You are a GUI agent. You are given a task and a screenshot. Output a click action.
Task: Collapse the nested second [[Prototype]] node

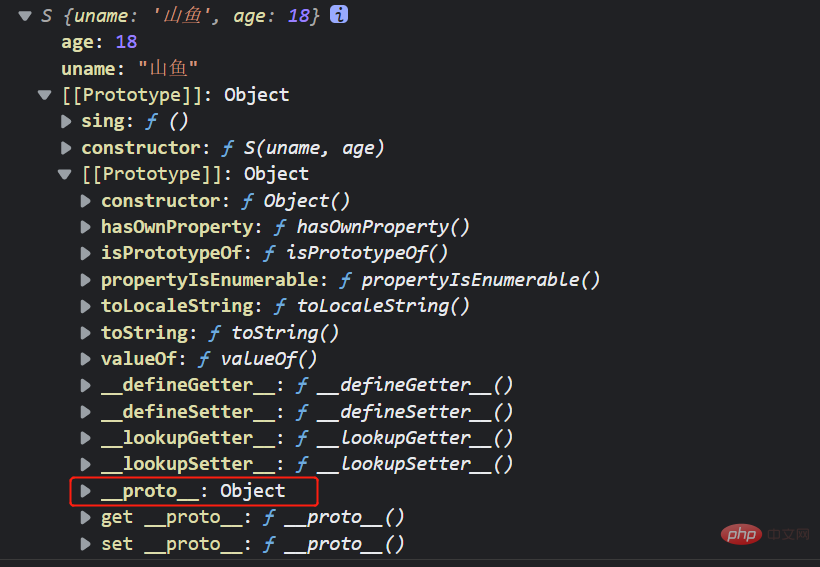(x=66, y=174)
